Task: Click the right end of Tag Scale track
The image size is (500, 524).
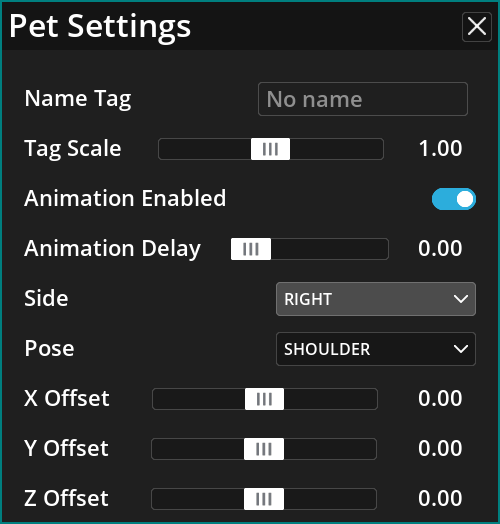Action: tap(379, 149)
